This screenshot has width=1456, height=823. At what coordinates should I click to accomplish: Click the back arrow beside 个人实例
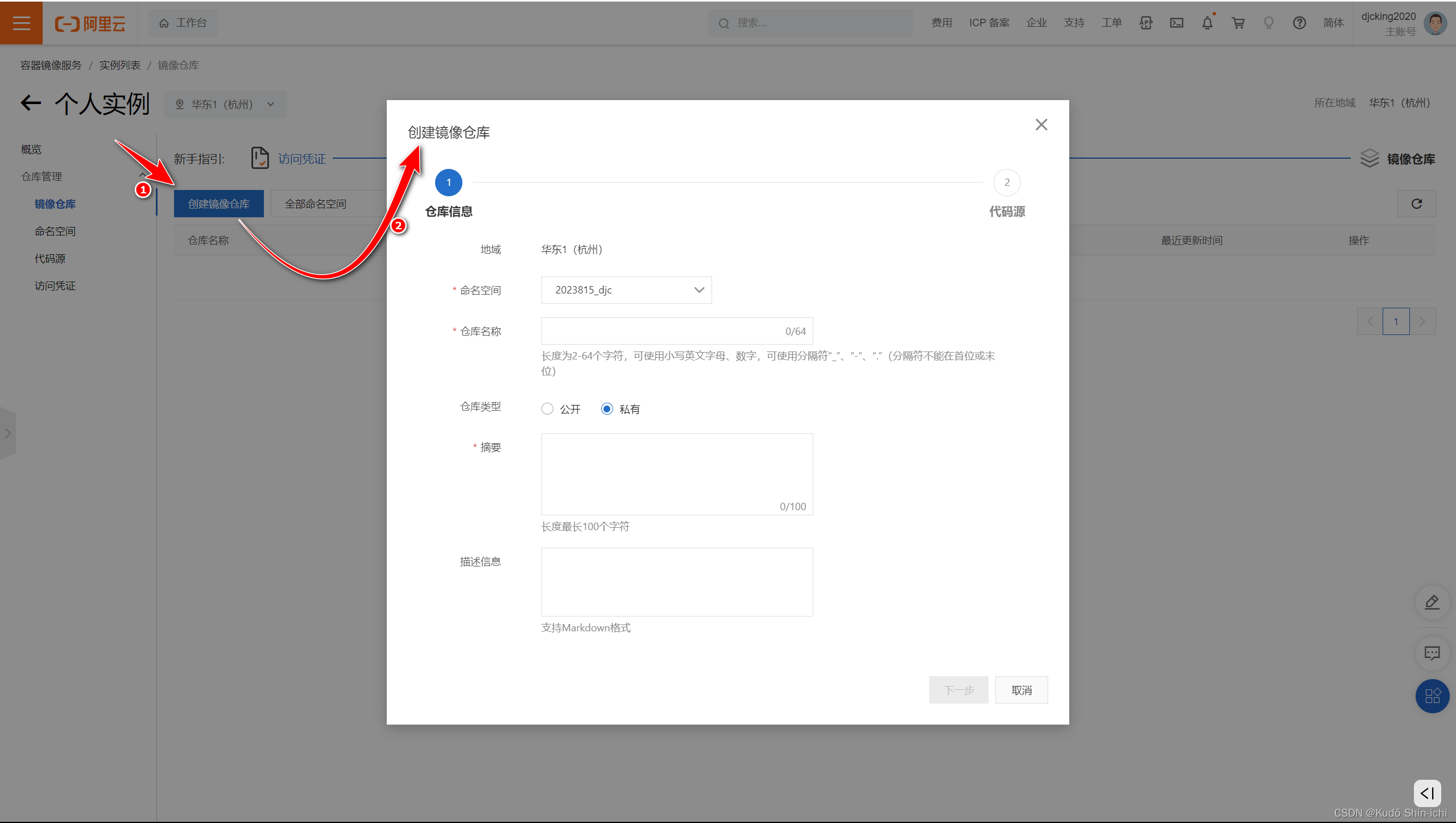tap(31, 104)
